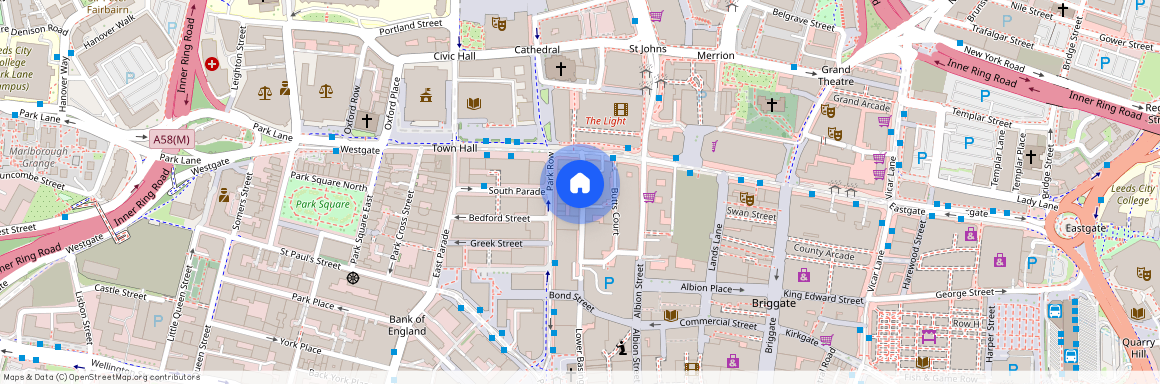The width and height of the screenshot is (1160, 384).
Task: Select the purple shopping bag on Harewood Street
Action: tap(970, 235)
